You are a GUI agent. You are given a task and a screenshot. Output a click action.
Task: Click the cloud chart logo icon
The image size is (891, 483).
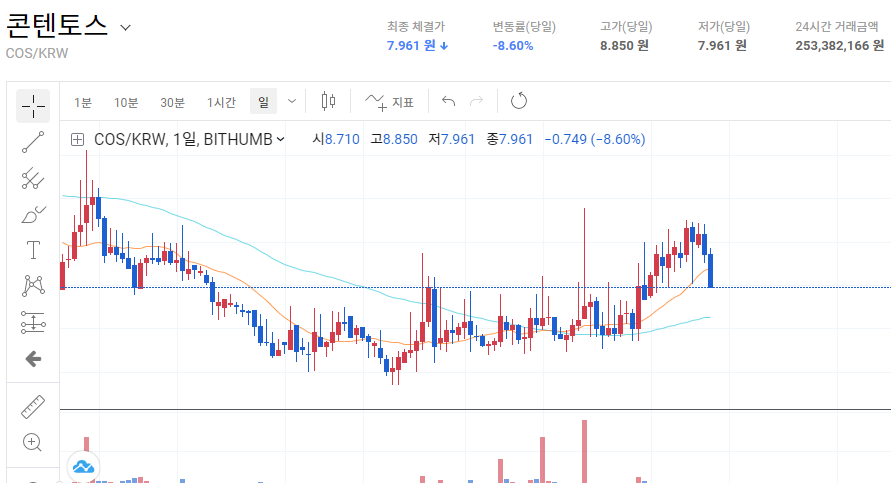coord(84,467)
